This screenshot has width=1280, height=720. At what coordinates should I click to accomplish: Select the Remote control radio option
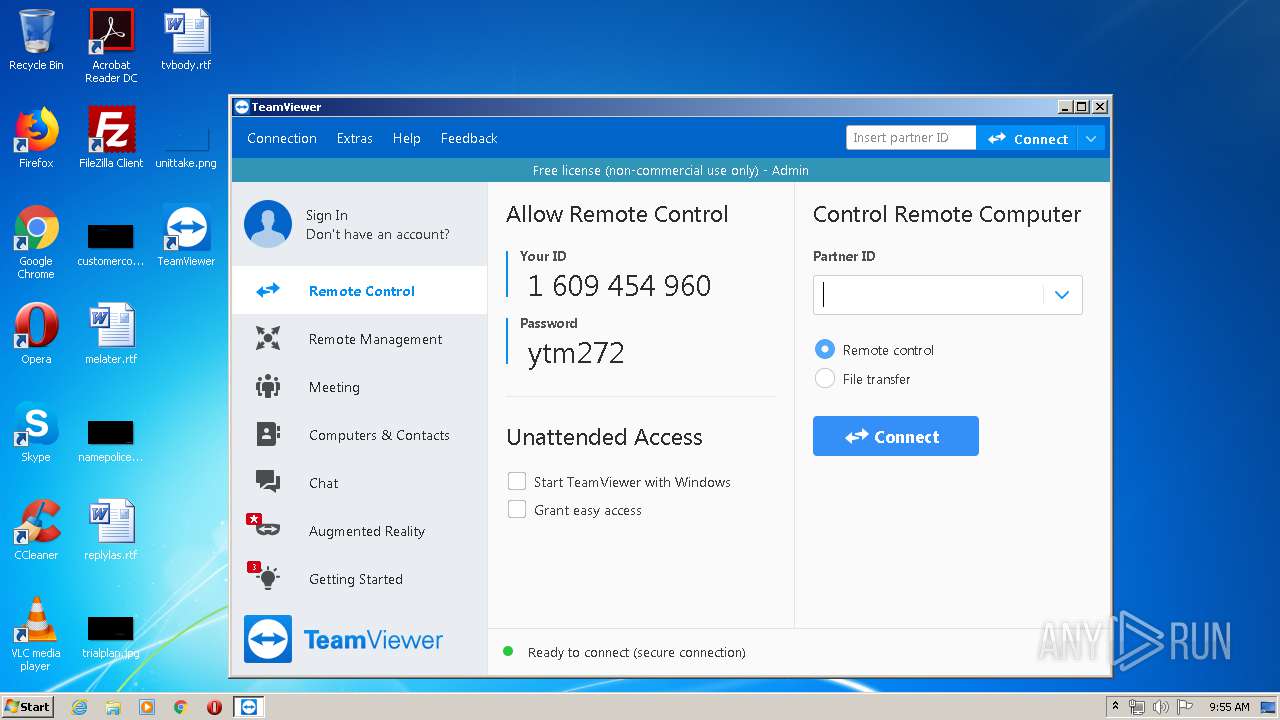click(x=825, y=350)
